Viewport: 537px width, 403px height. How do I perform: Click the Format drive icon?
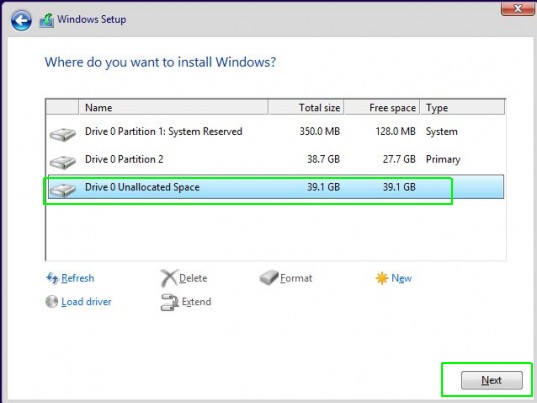click(x=269, y=277)
